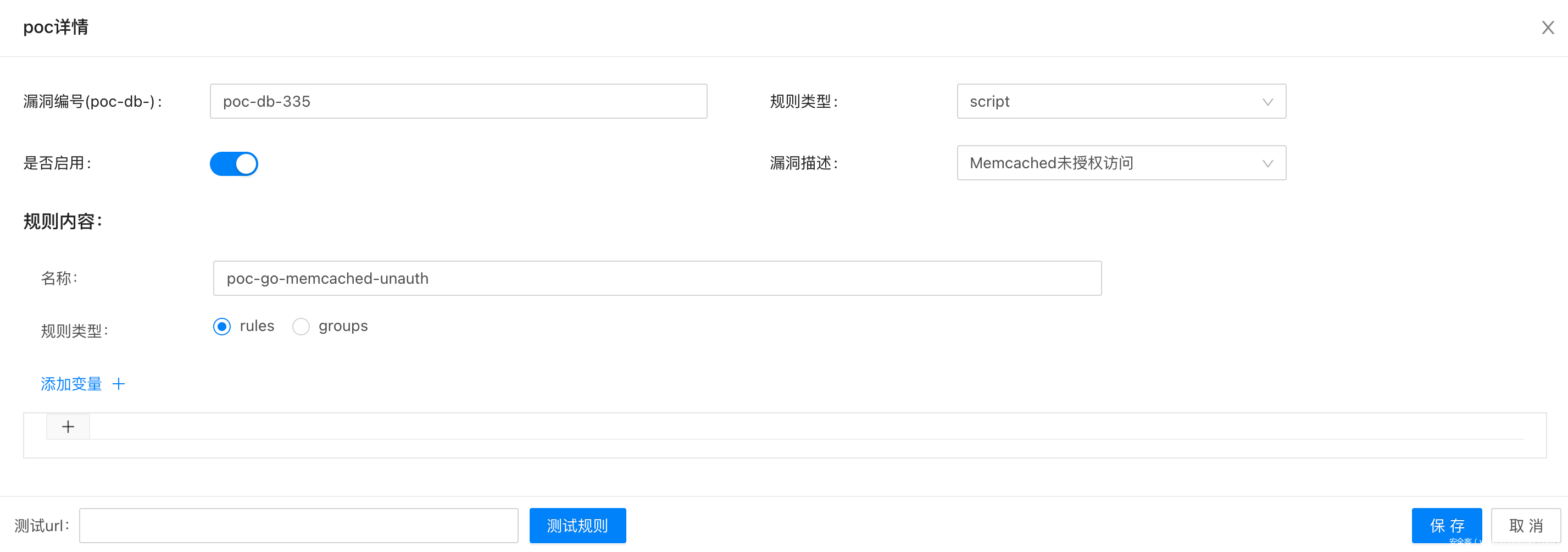
Task: Click the groups label text
Action: coord(343,326)
